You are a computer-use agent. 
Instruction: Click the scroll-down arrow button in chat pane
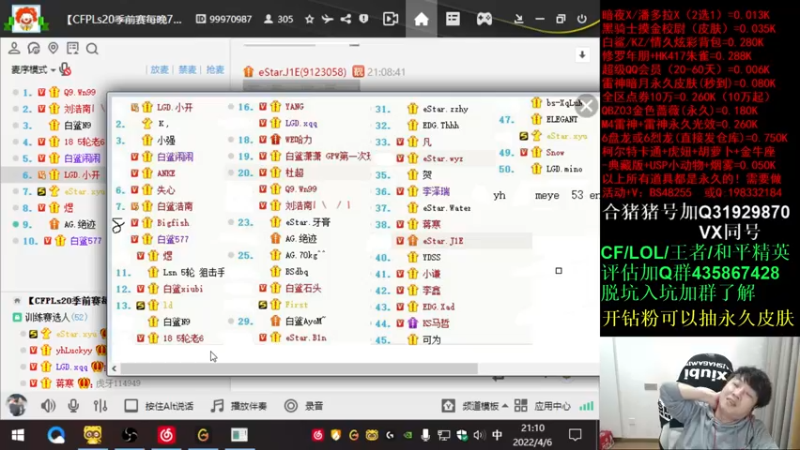[x=582, y=55]
